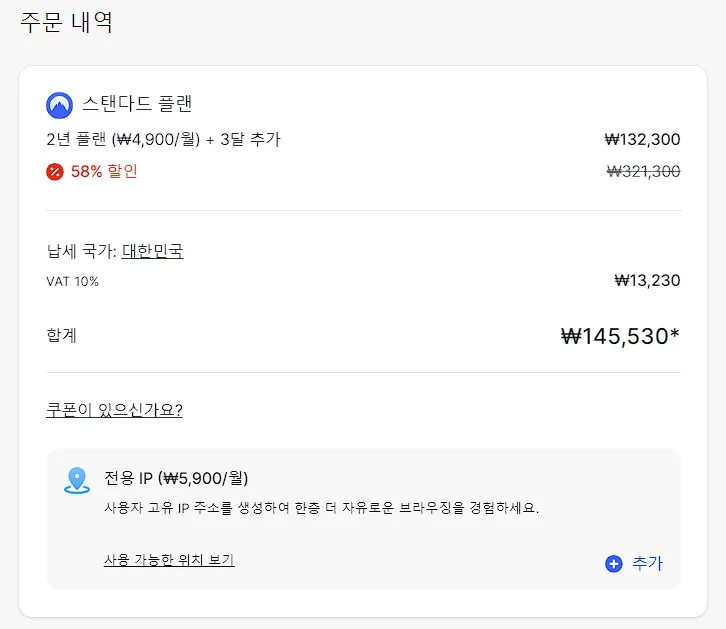Click the crossed-out ₩321,300 original price
This screenshot has height=629, width=726.
[643, 172]
